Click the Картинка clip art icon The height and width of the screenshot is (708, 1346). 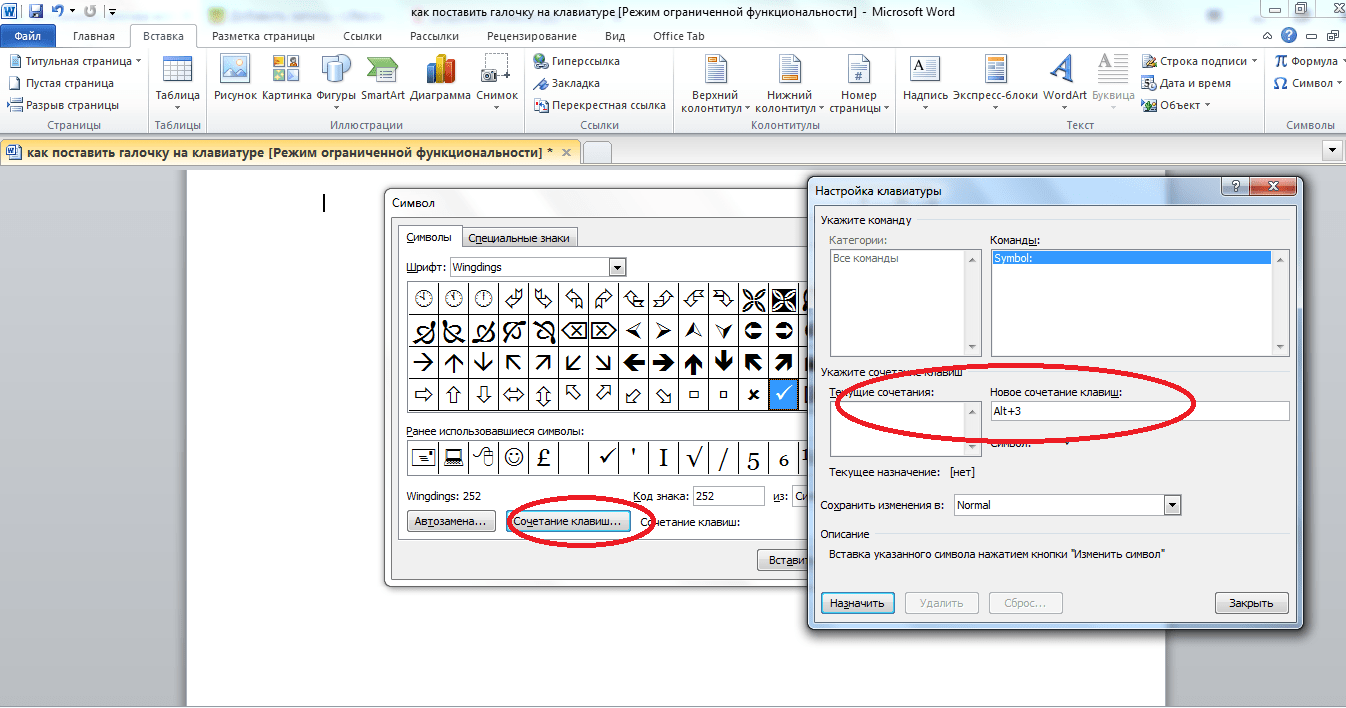[287, 78]
